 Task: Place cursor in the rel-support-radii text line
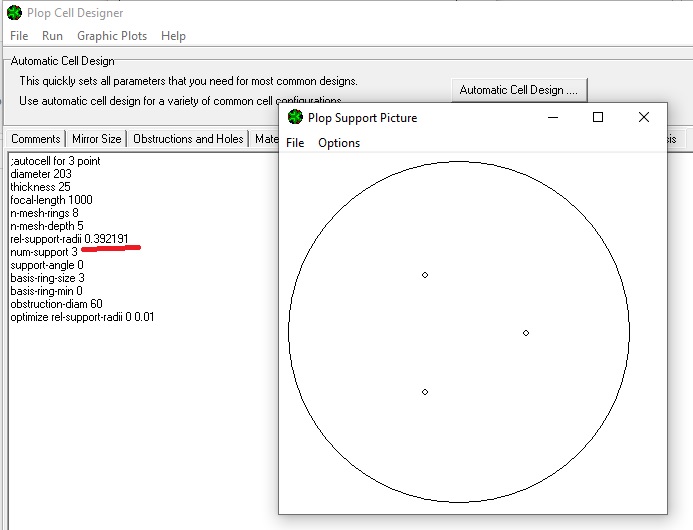(69, 239)
